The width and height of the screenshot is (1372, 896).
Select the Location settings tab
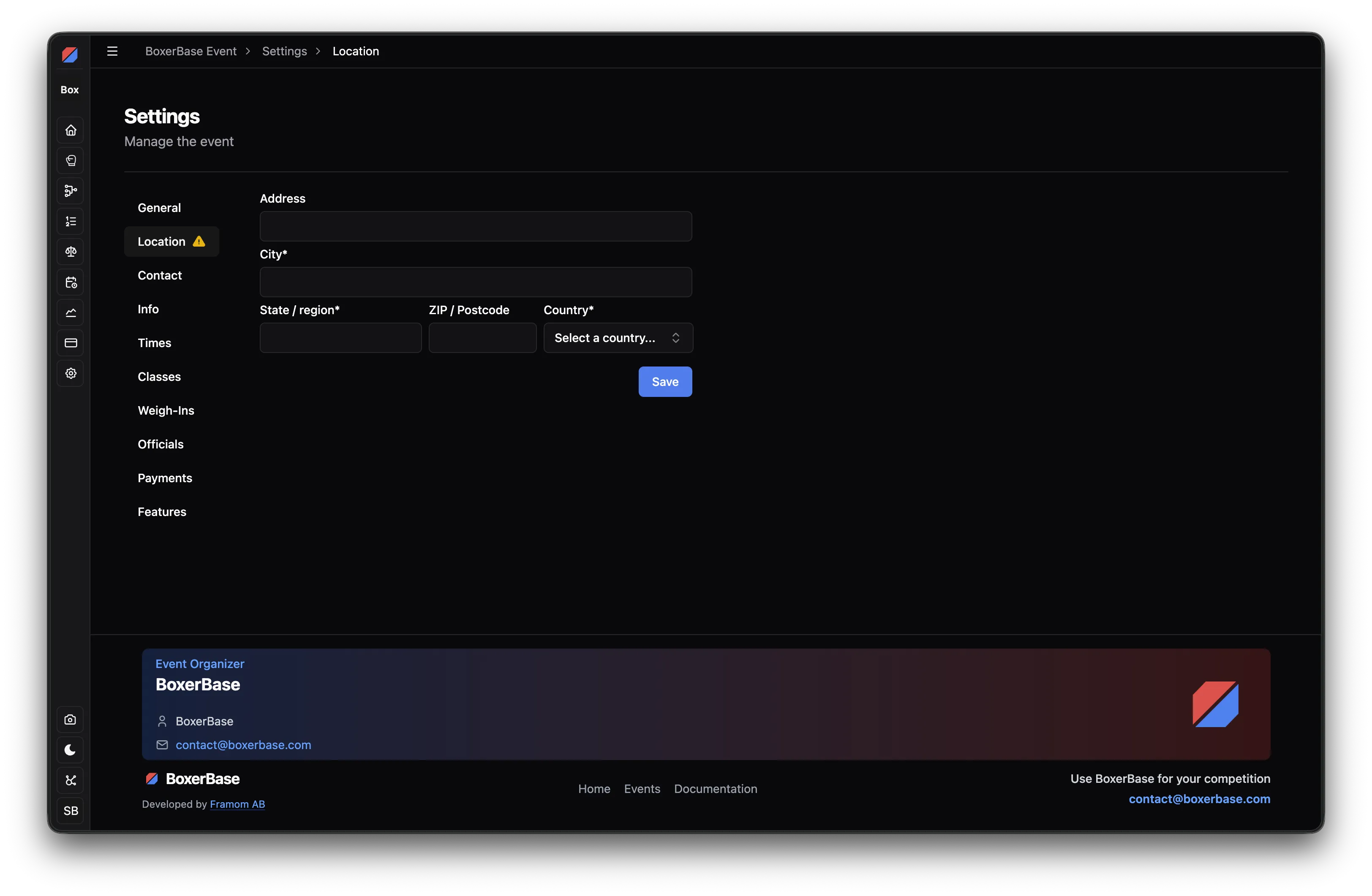[x=172, y=242]
